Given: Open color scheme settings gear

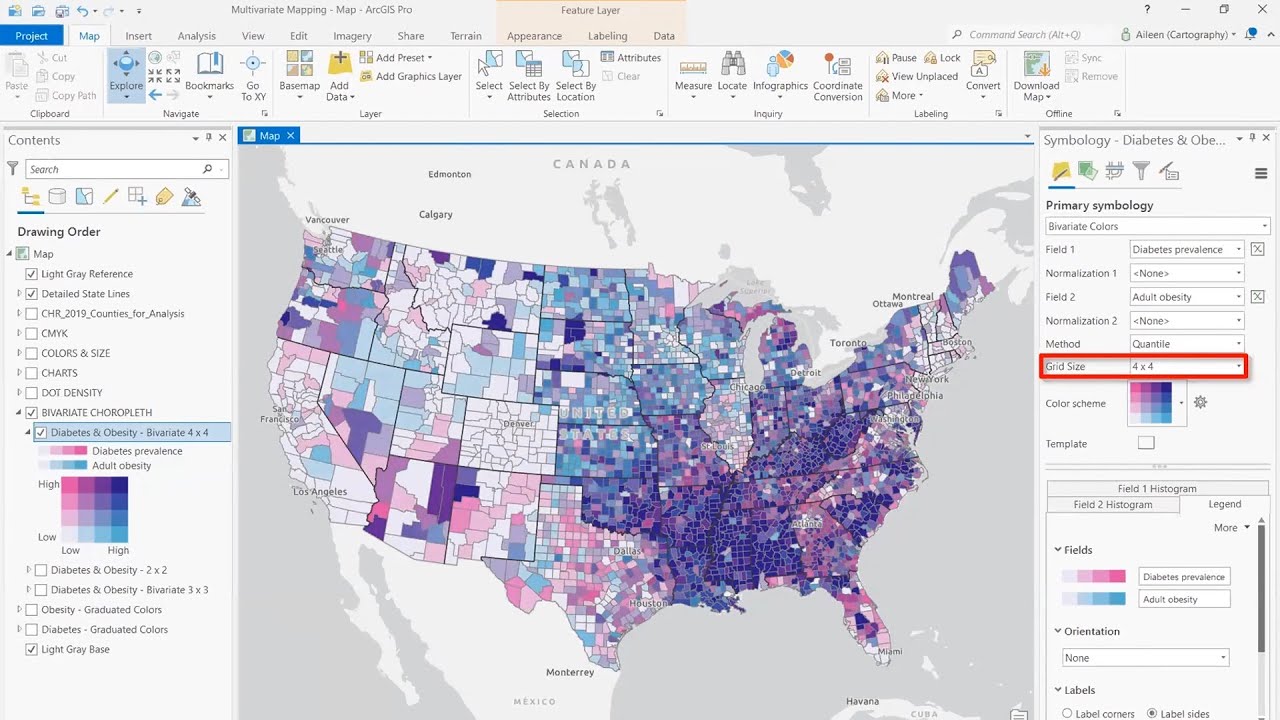Looking at the screenshot, I should [1201, 403].
